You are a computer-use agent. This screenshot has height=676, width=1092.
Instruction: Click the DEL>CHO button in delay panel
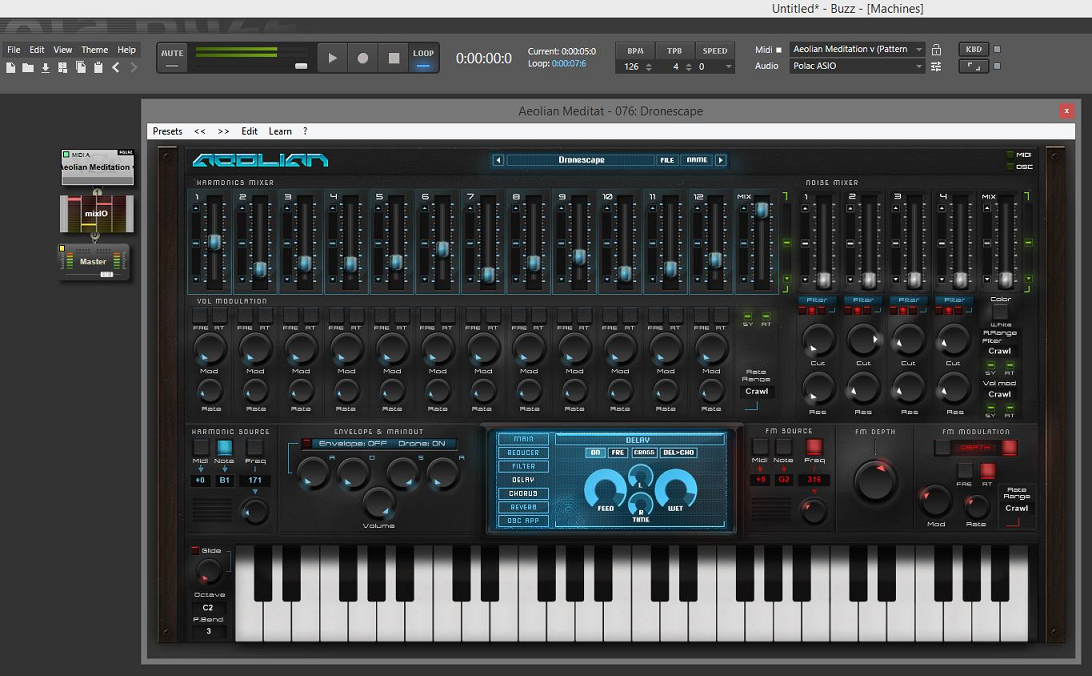click(x=678, y=453)
